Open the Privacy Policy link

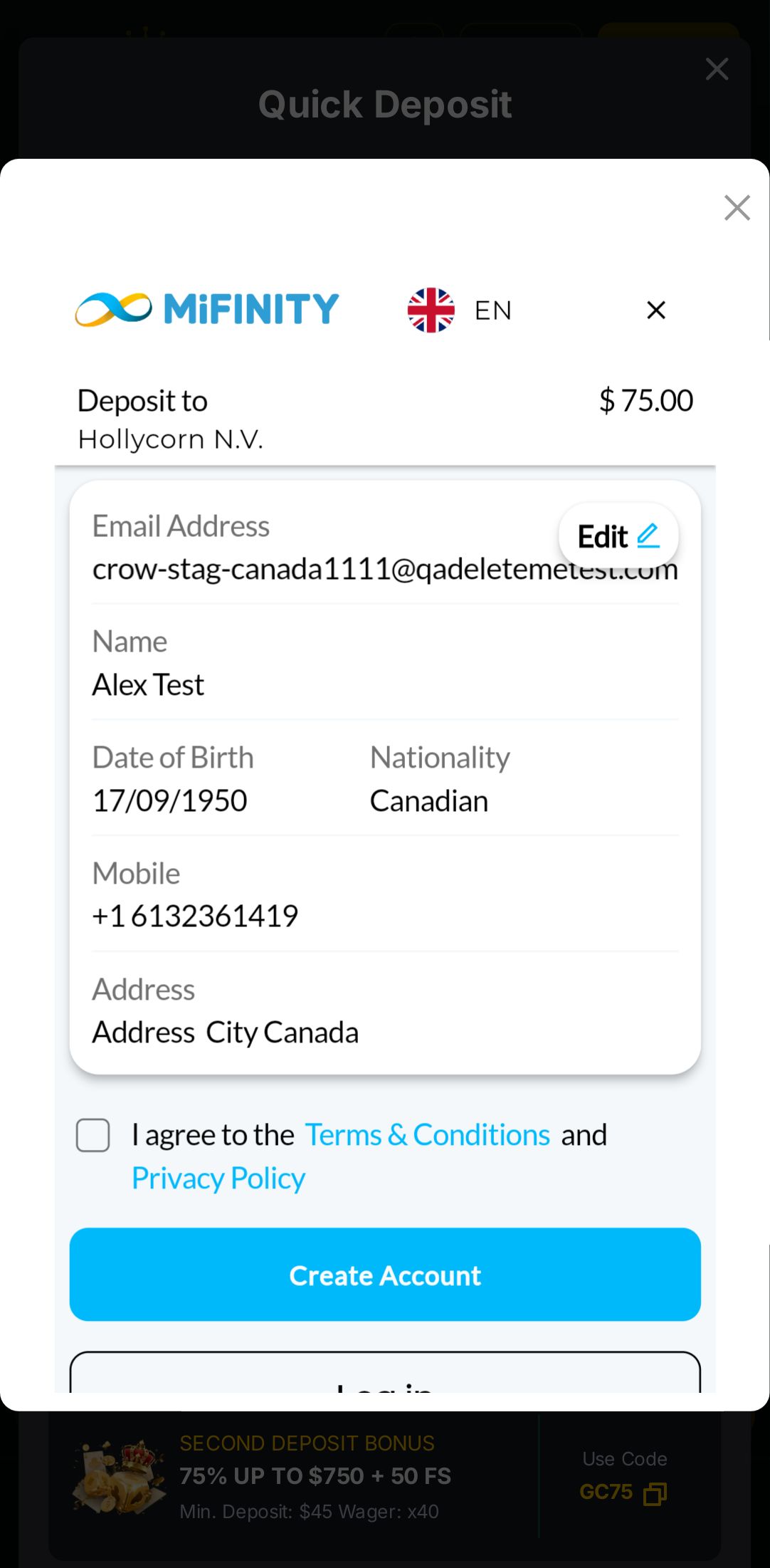tap(218, 1178)
